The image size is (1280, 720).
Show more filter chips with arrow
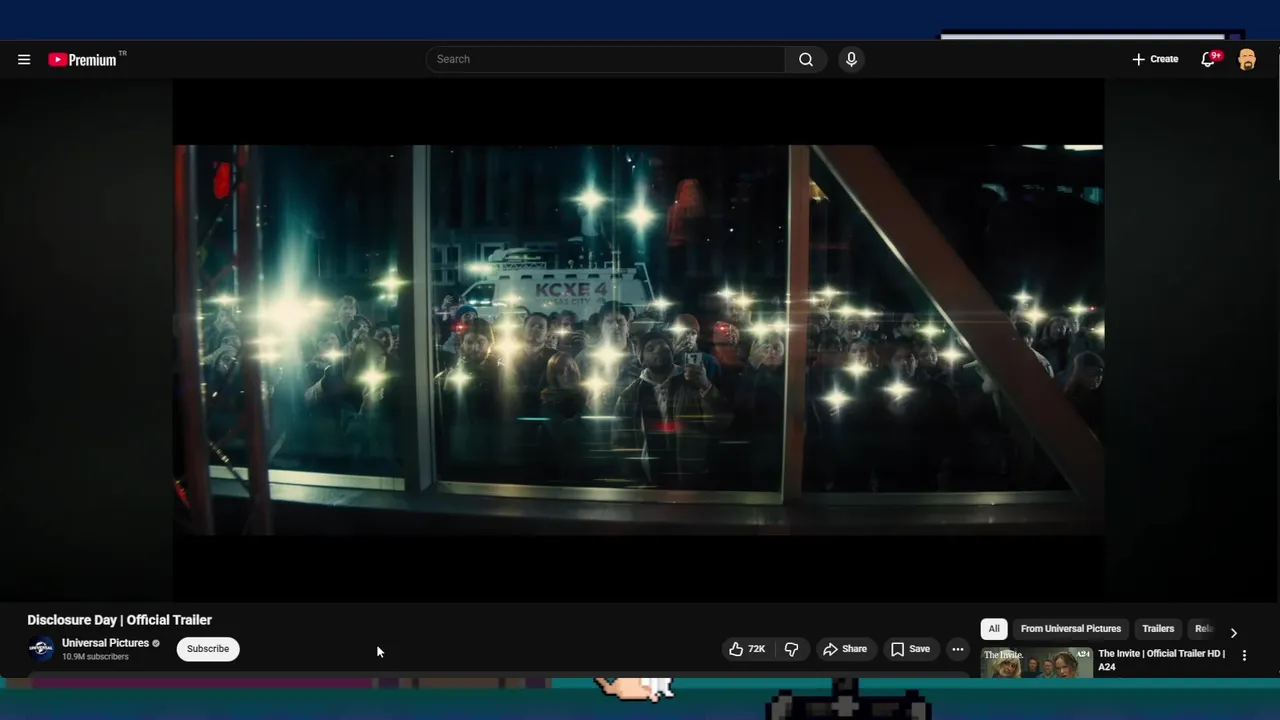coord(1233,632)
